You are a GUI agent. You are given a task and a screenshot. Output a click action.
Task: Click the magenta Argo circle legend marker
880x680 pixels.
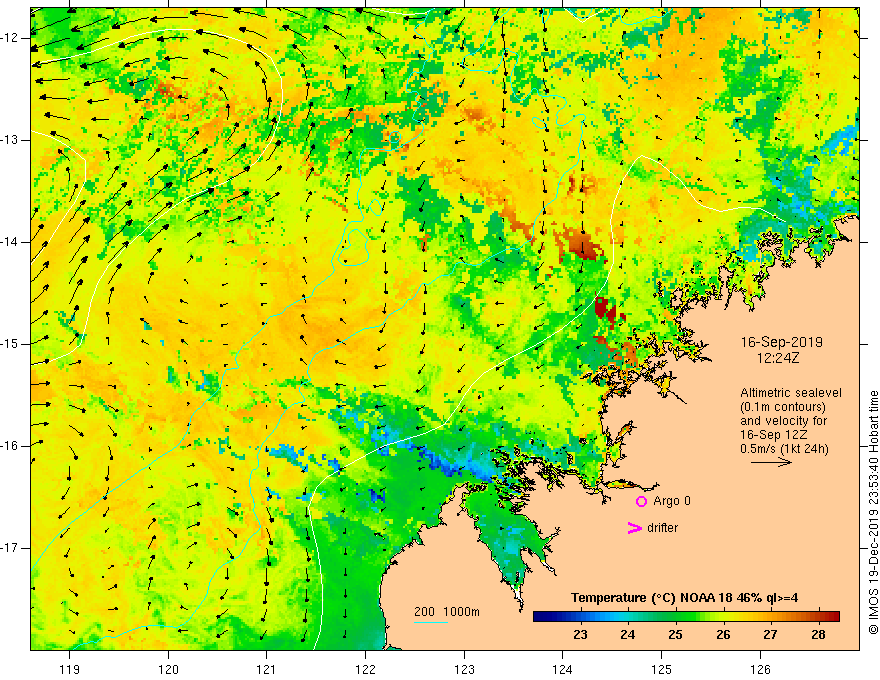(641, 501)
